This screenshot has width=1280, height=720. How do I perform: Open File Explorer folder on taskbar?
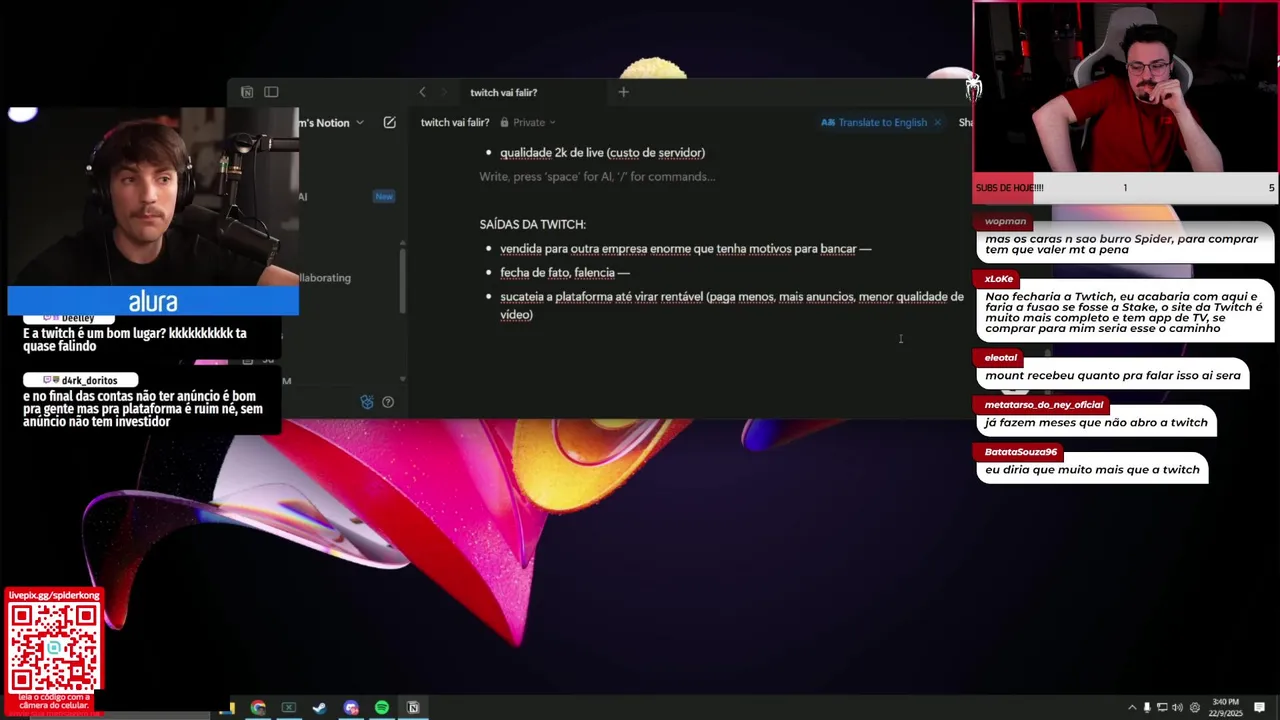coord(229,707)
